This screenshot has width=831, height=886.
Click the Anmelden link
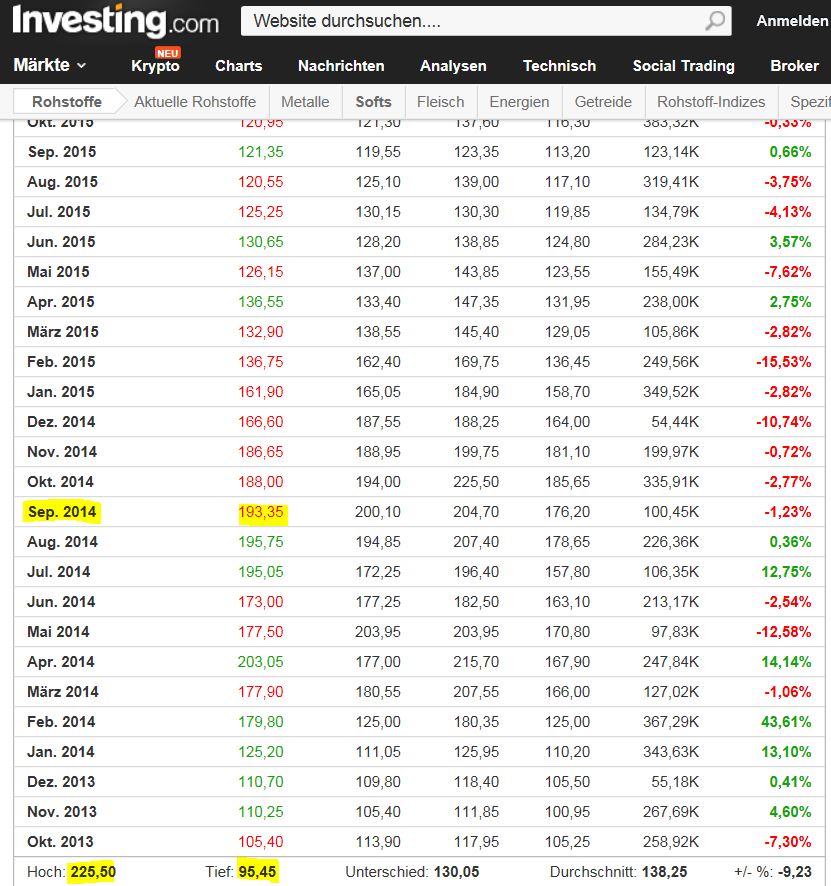point(792,21)
